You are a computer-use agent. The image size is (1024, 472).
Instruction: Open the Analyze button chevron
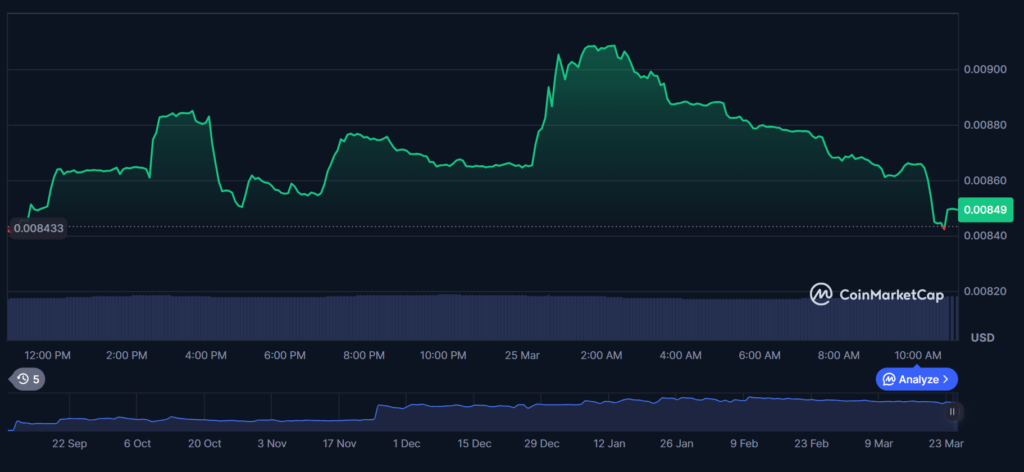[x=946, y=379]
